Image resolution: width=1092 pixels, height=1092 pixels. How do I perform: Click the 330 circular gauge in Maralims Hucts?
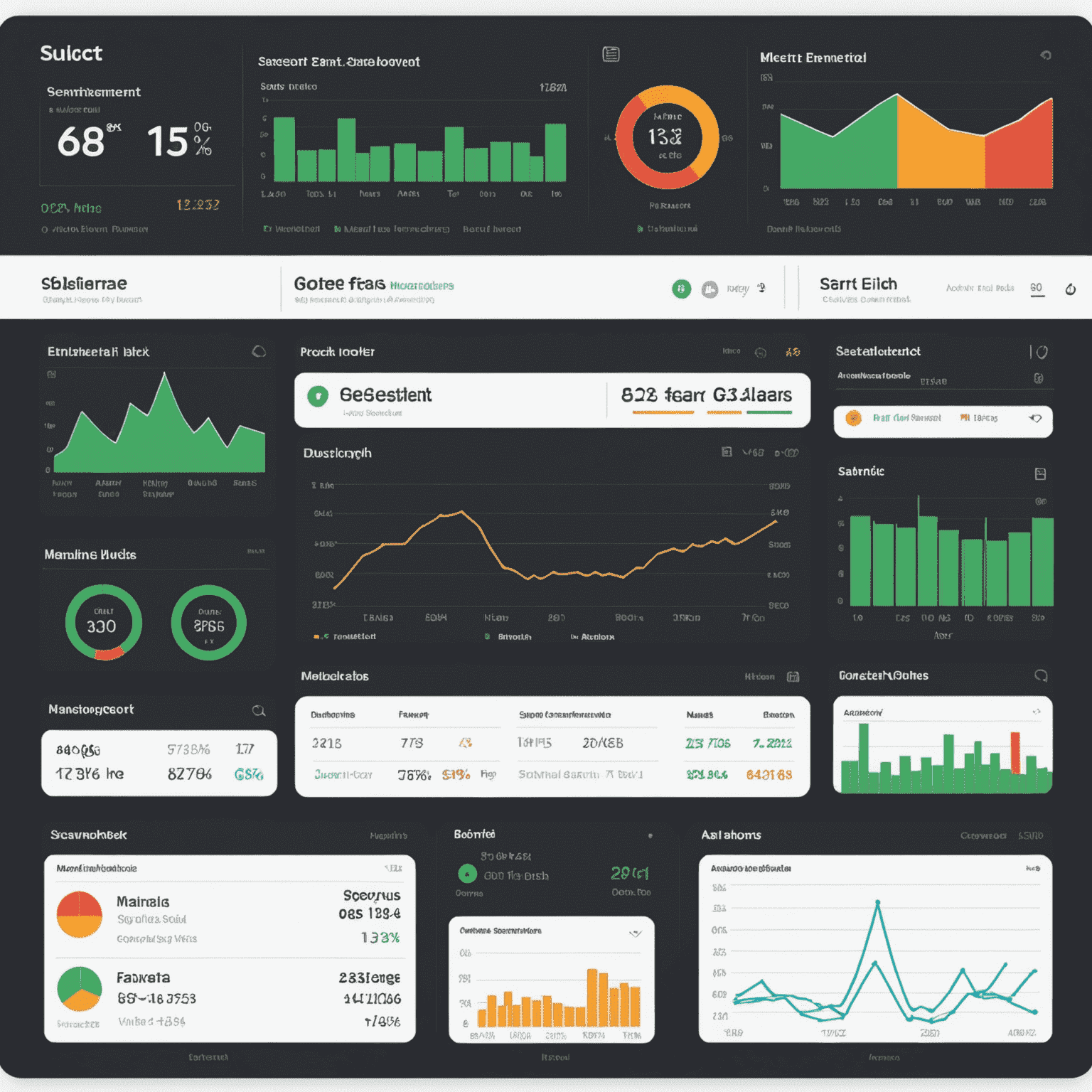point(104,623)
